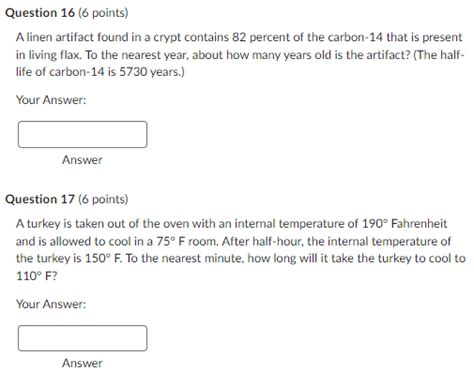474x371 pixels.
Task: Click the '(6 points)' text beside Question 17
Action: pos(103,199)
